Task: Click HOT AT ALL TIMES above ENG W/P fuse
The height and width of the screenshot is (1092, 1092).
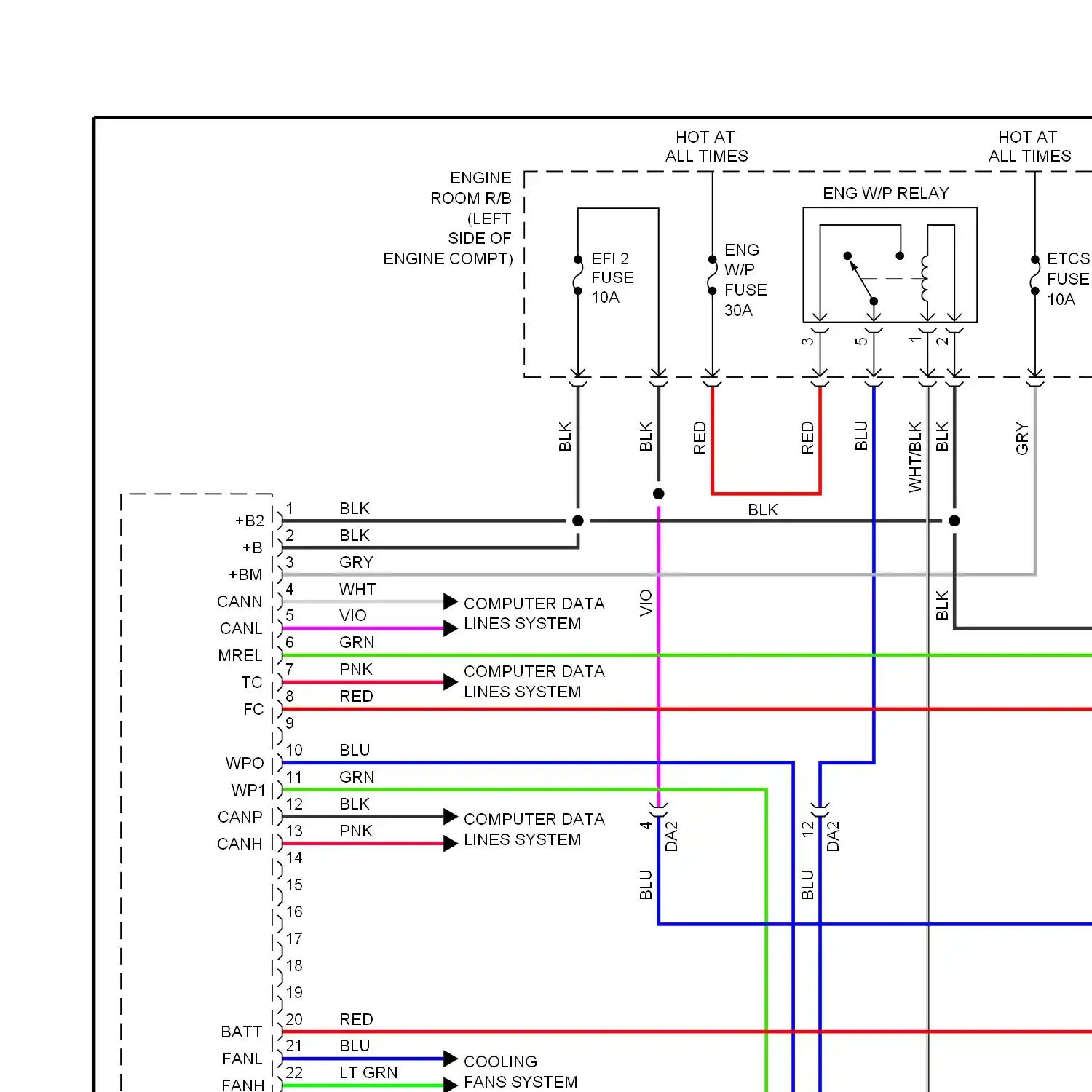Action: pos(706,146)
